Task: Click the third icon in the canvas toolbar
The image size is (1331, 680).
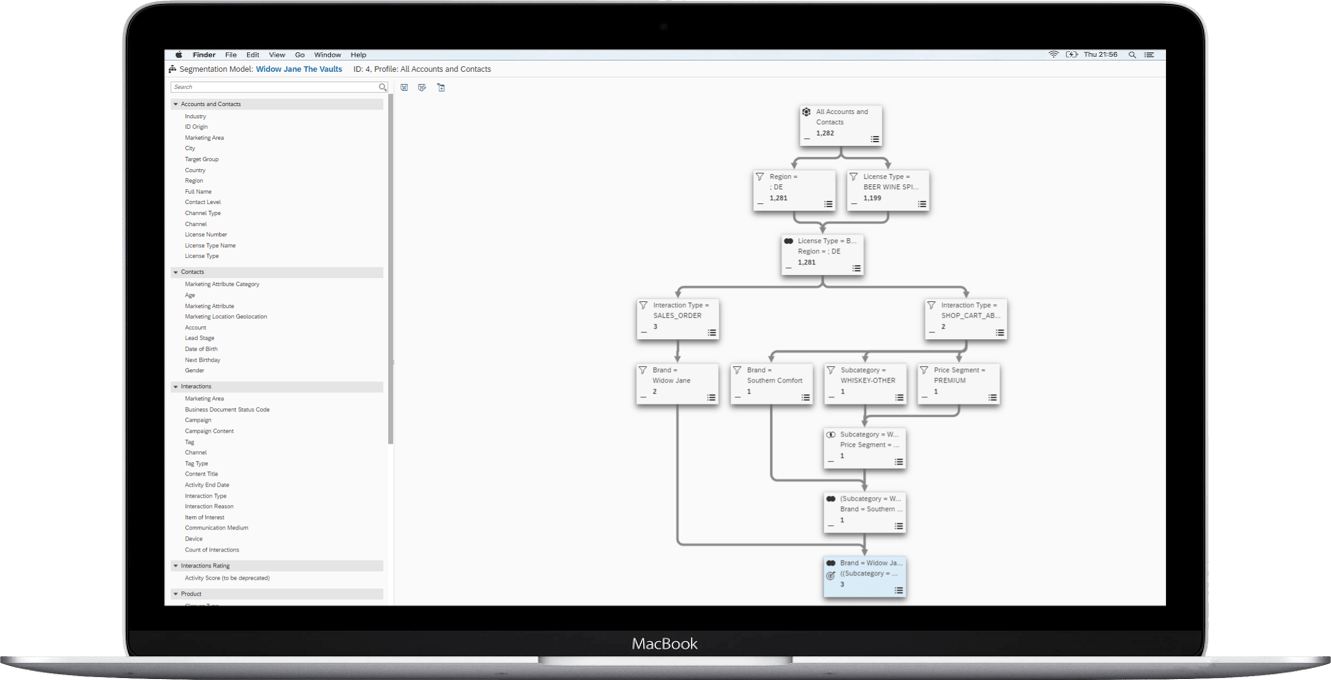Action: 441,88
